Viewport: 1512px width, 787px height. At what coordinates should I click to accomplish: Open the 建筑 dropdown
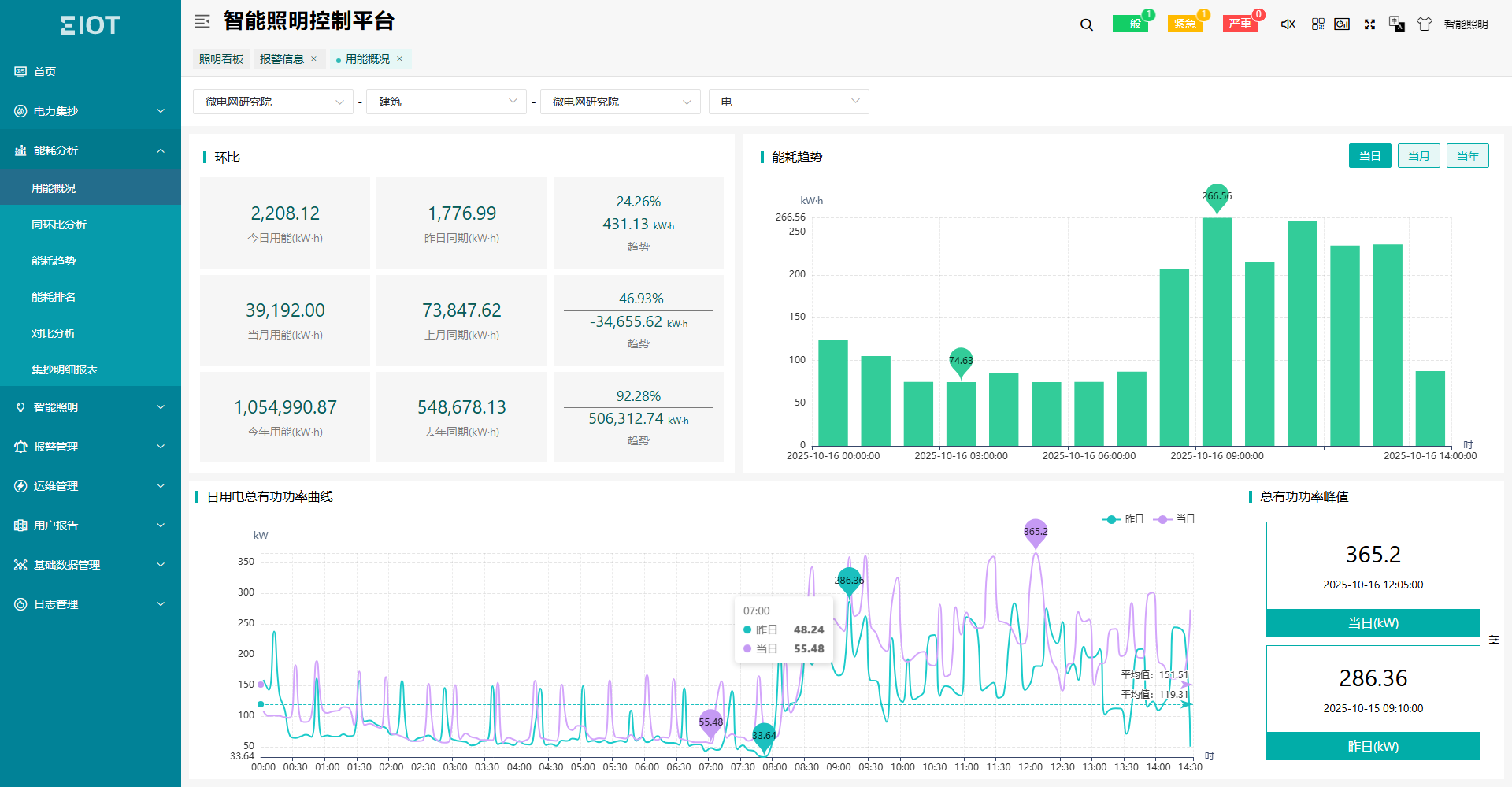(447, 102)
